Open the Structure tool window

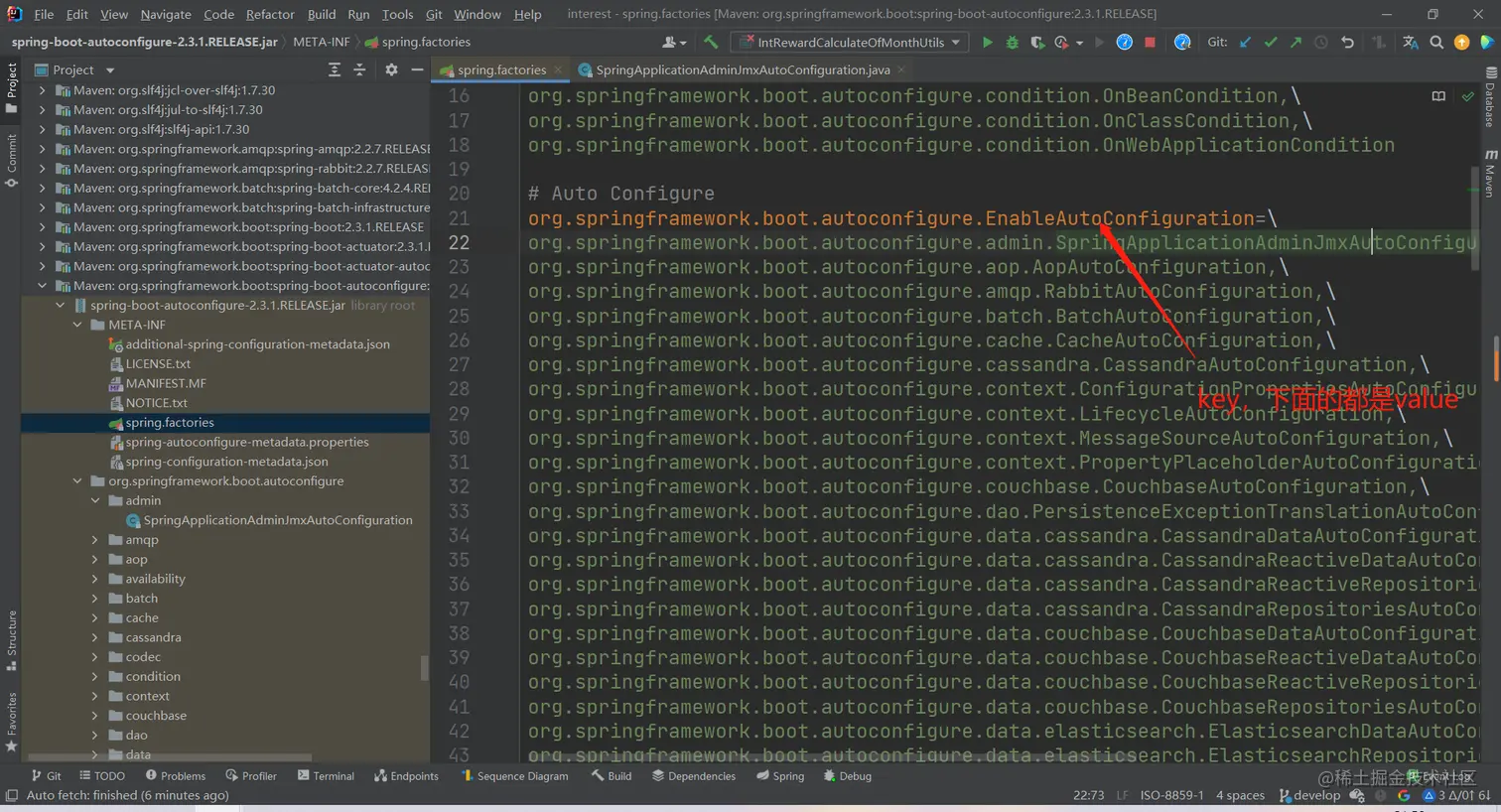point(11,640)
